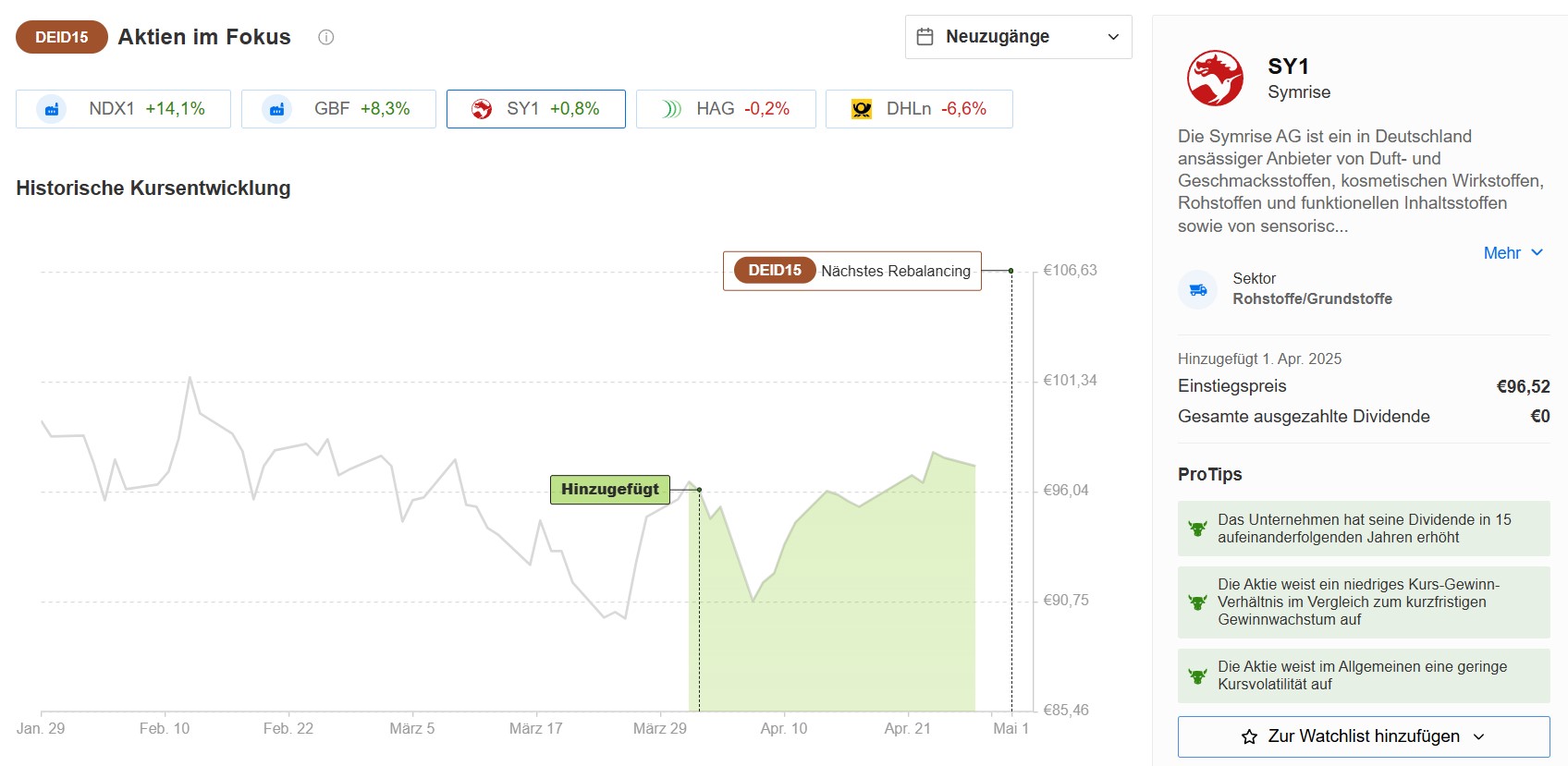
Task: Click the star icon on watchlist button
Action: (1249, 736)
